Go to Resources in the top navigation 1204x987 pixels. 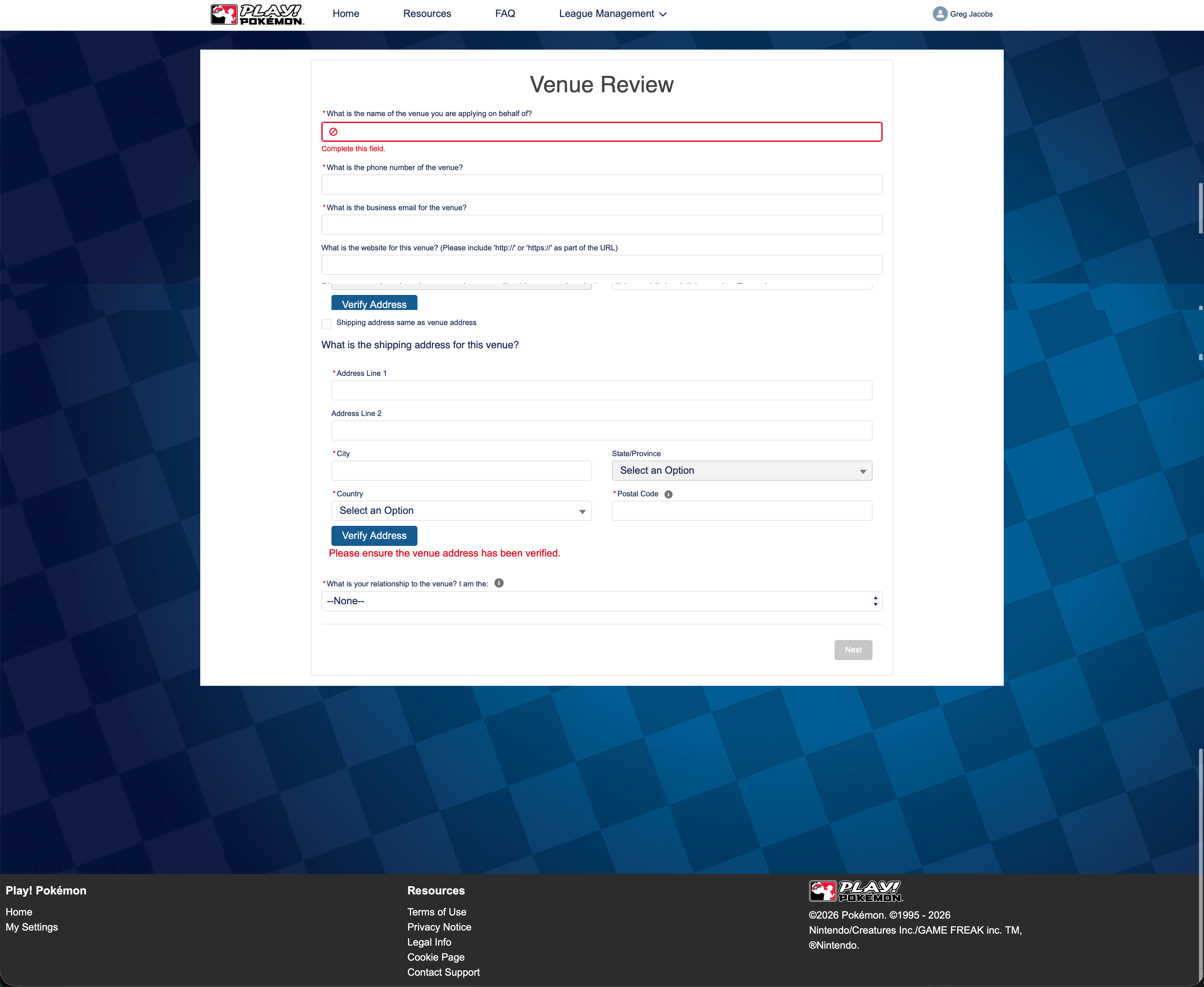[x=427, y=13]
